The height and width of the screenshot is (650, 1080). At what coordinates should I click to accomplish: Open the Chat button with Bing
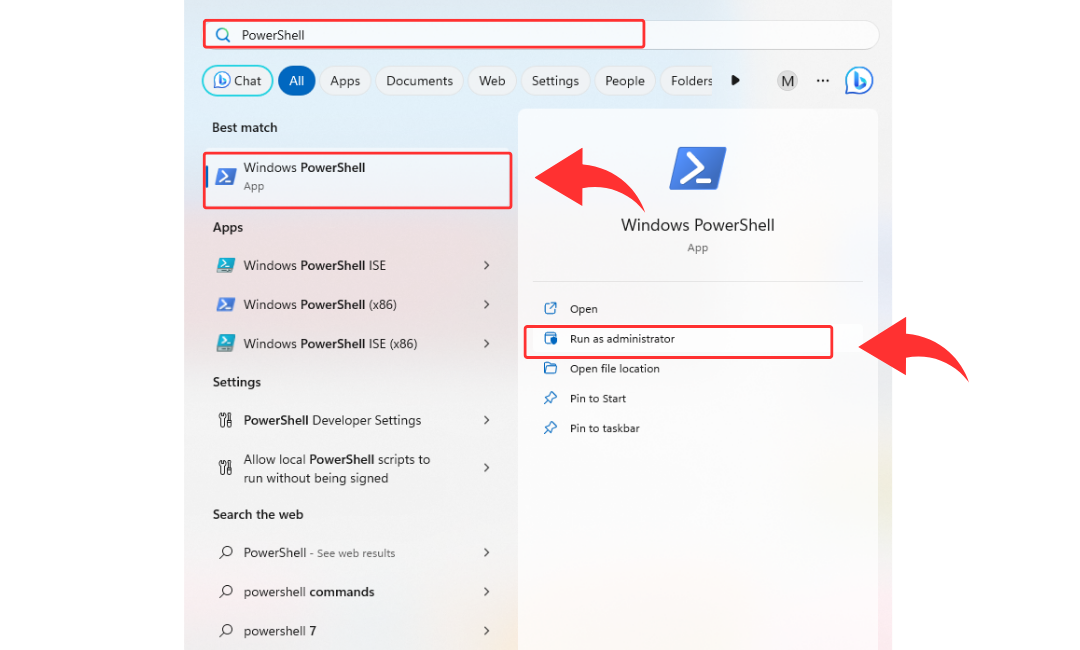238,81
